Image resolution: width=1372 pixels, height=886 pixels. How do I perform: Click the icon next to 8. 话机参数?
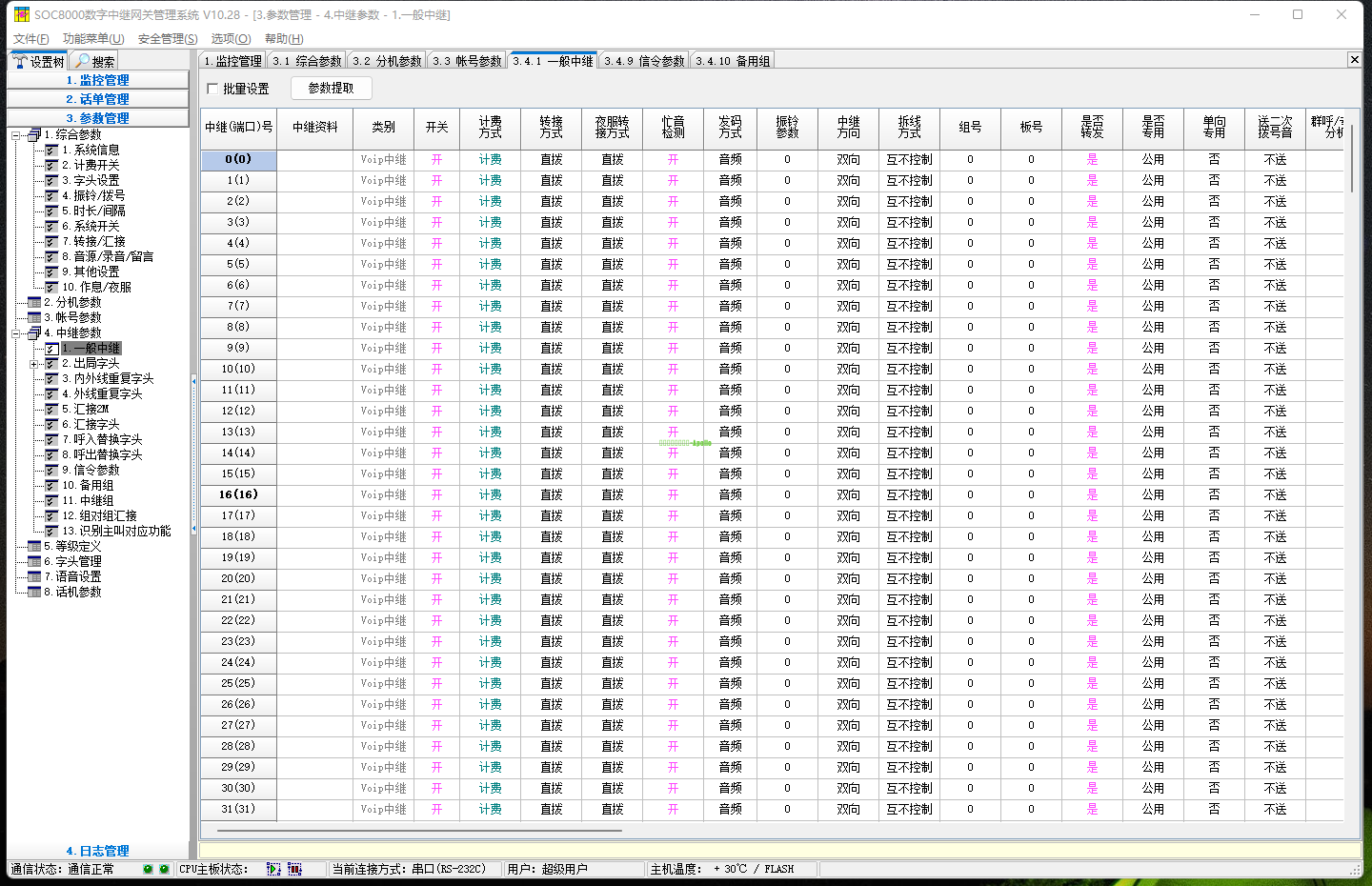34,592
